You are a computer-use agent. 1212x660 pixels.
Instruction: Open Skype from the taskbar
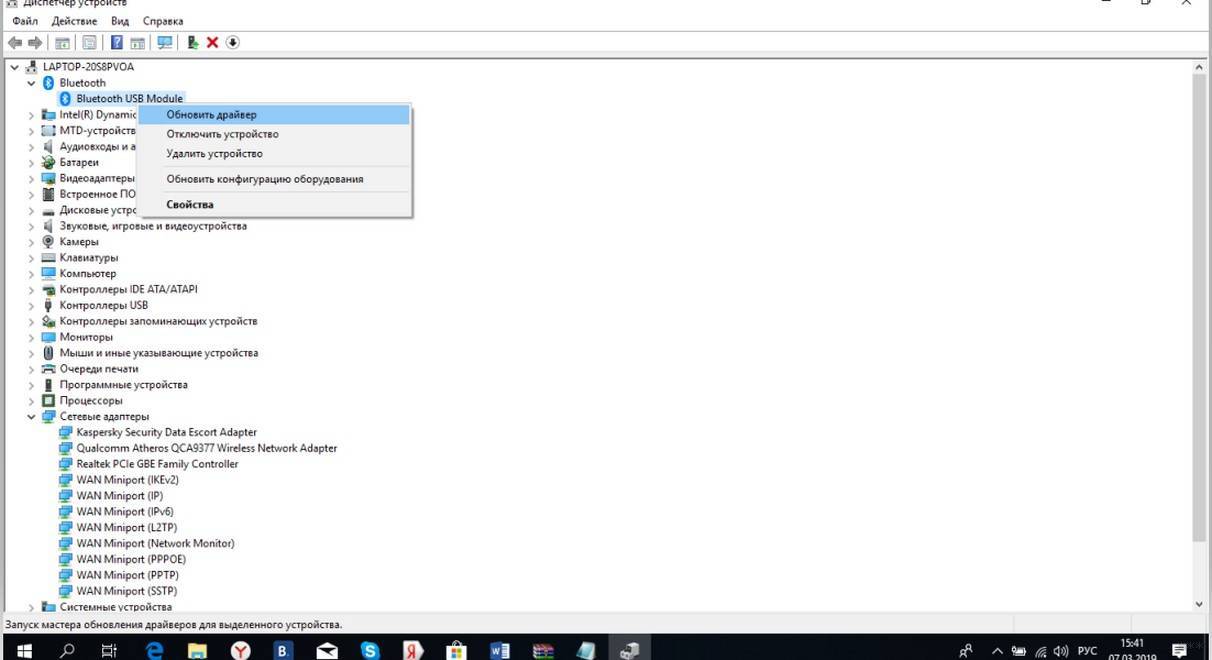tap(370, 650)
